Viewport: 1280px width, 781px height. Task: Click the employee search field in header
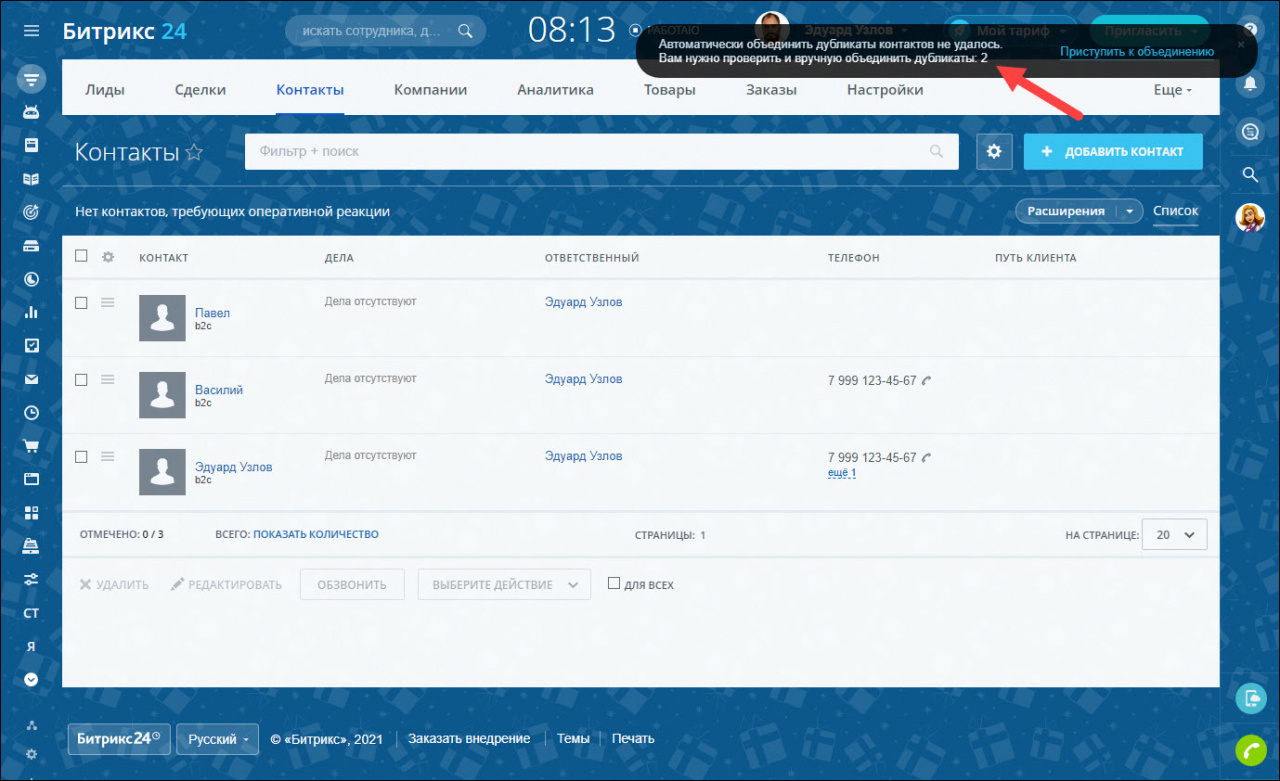[386, 31]
